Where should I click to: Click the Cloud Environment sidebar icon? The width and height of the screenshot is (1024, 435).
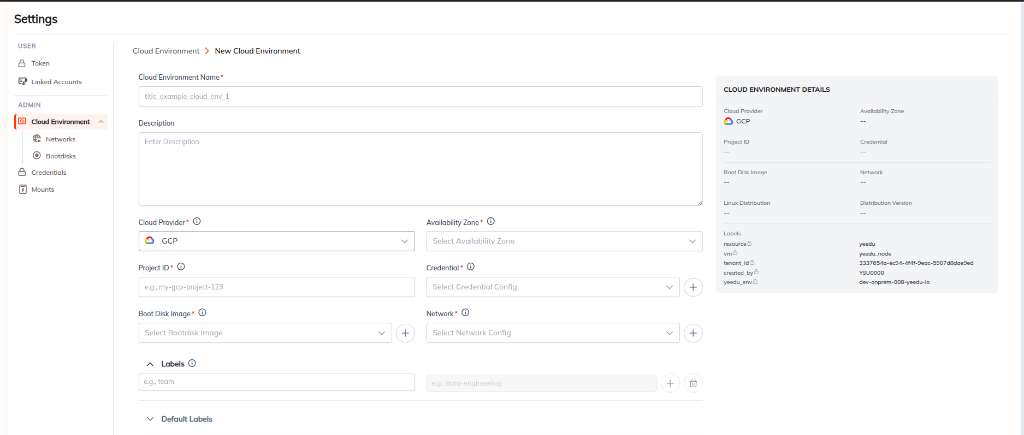coord(22,121)
